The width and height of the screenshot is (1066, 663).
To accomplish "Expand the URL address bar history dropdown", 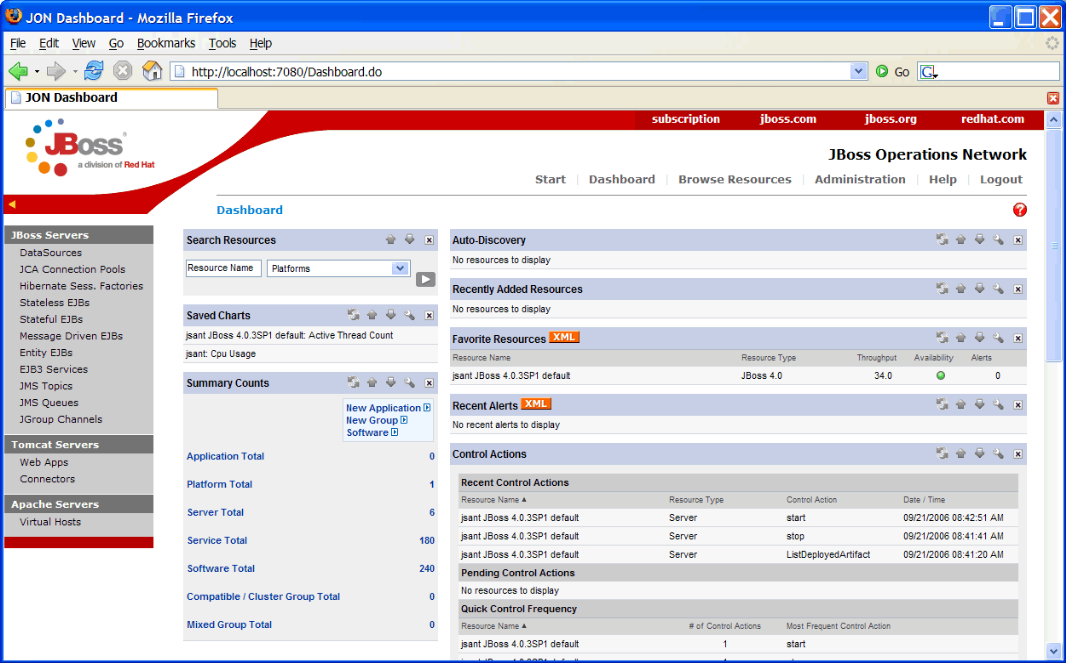I will [858, 71].
